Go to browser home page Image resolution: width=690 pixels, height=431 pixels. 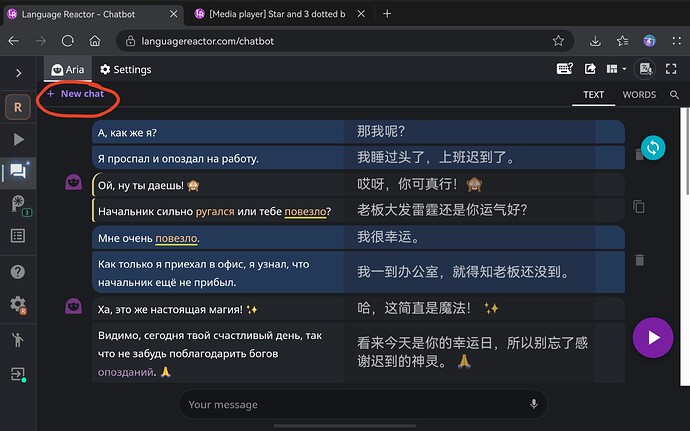(x=95, y=41)
